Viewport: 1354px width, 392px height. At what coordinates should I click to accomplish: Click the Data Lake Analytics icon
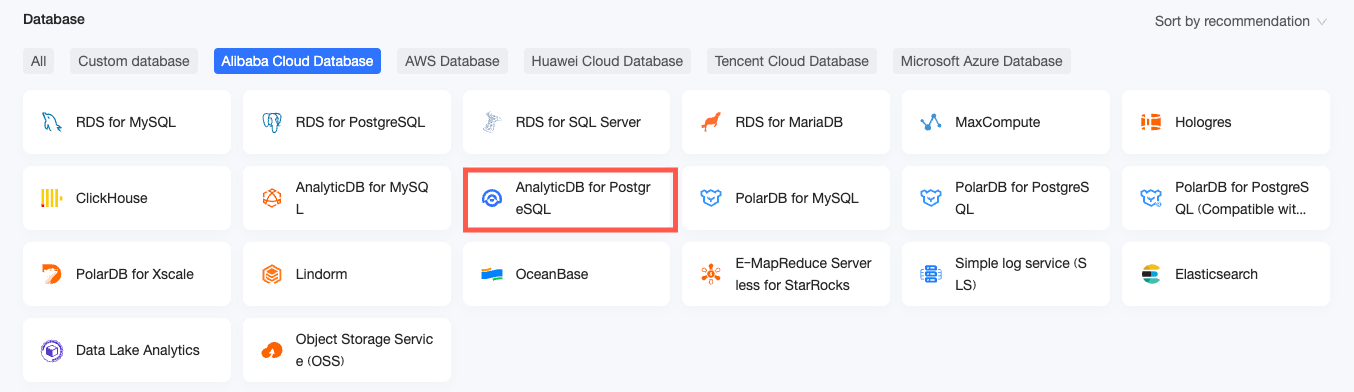51,350
